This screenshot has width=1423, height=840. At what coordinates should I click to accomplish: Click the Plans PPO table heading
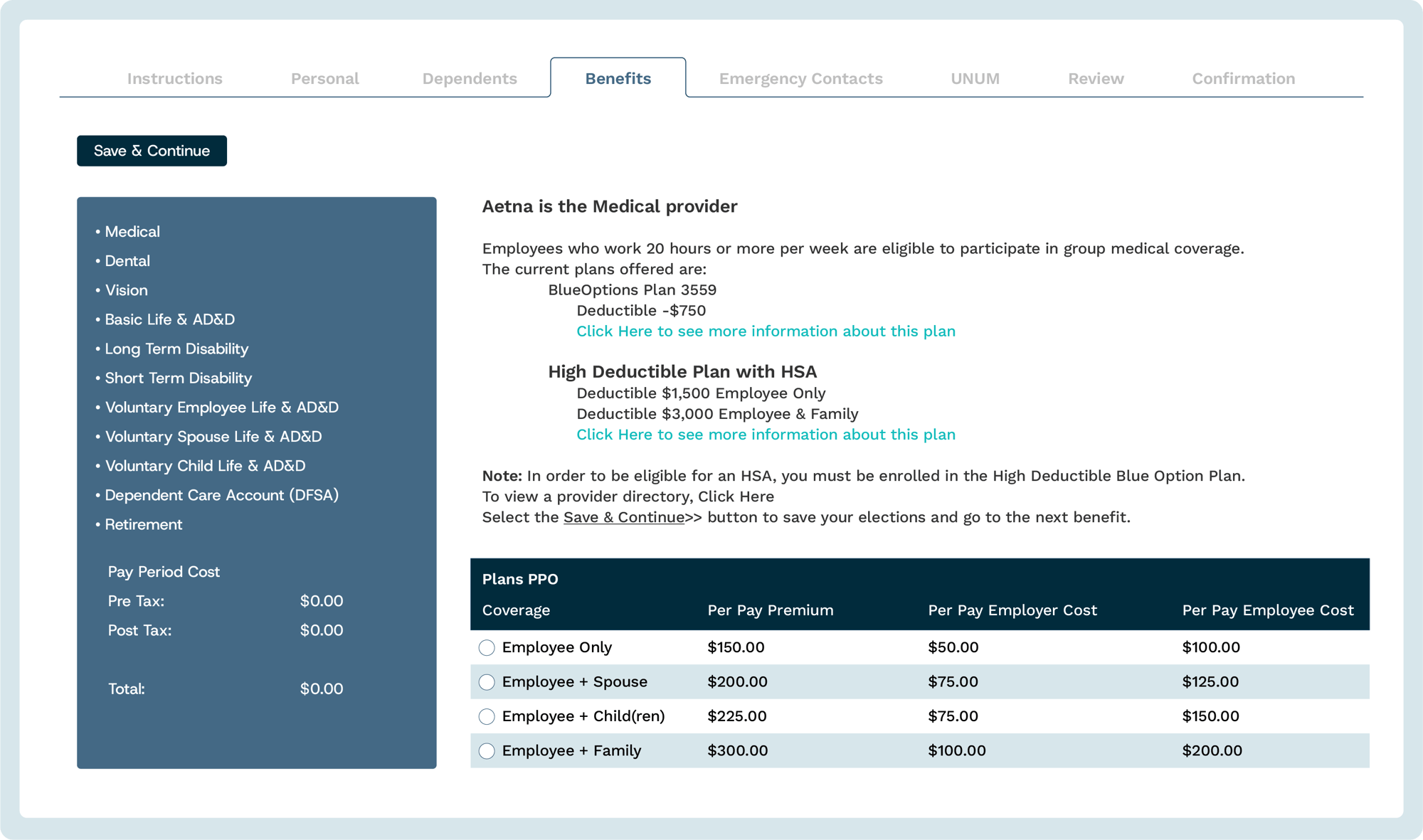point(520,579)
